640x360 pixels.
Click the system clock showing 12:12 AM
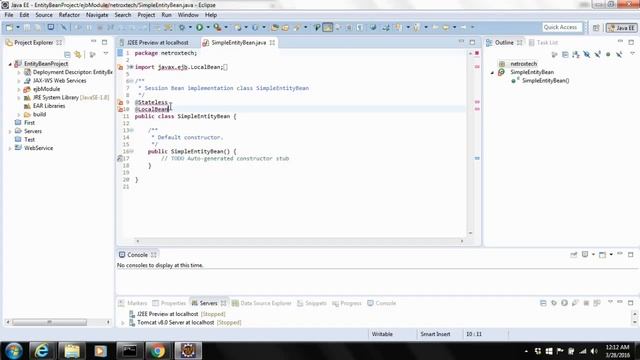(618, 347)
